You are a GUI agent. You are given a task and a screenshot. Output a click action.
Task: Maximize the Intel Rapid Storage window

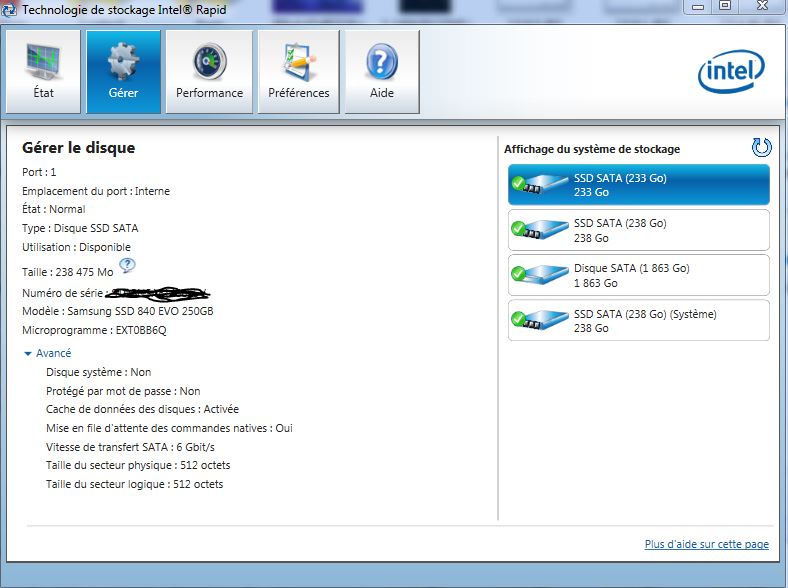point(725,6)
